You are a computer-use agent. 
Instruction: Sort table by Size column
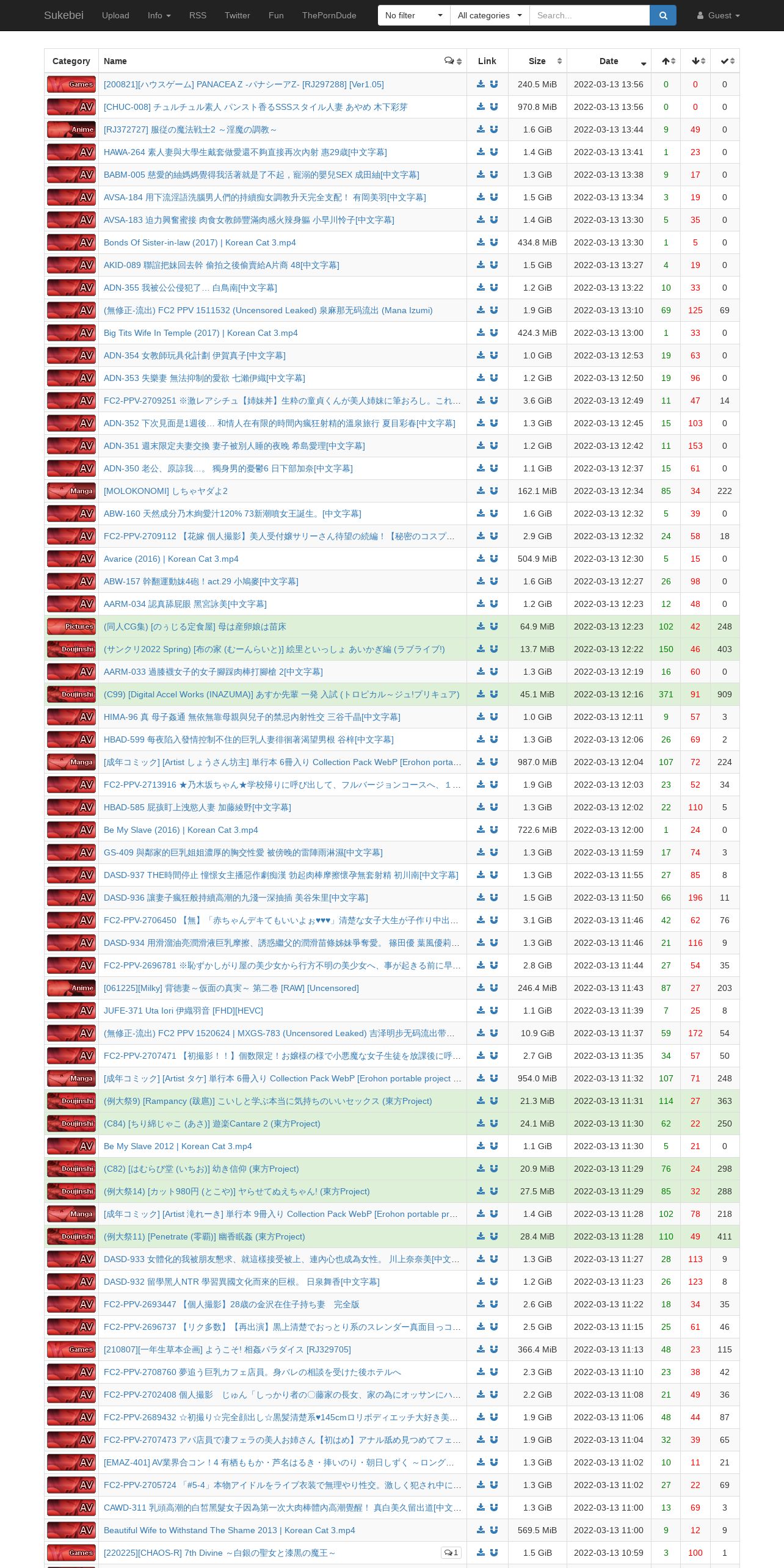(537, 61)
